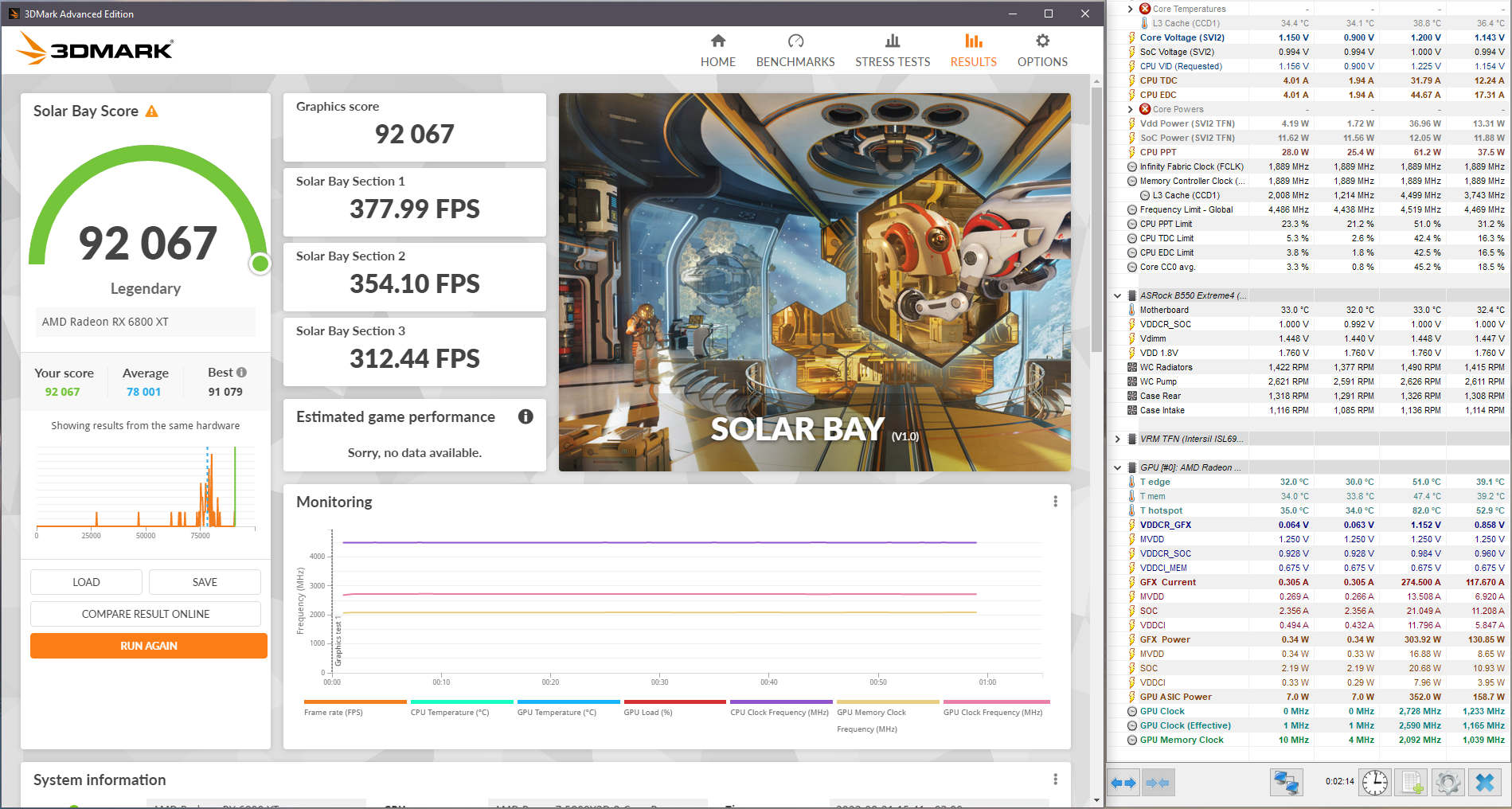Click COMPARE RESULT ONLINE

(x=146, y=614)
